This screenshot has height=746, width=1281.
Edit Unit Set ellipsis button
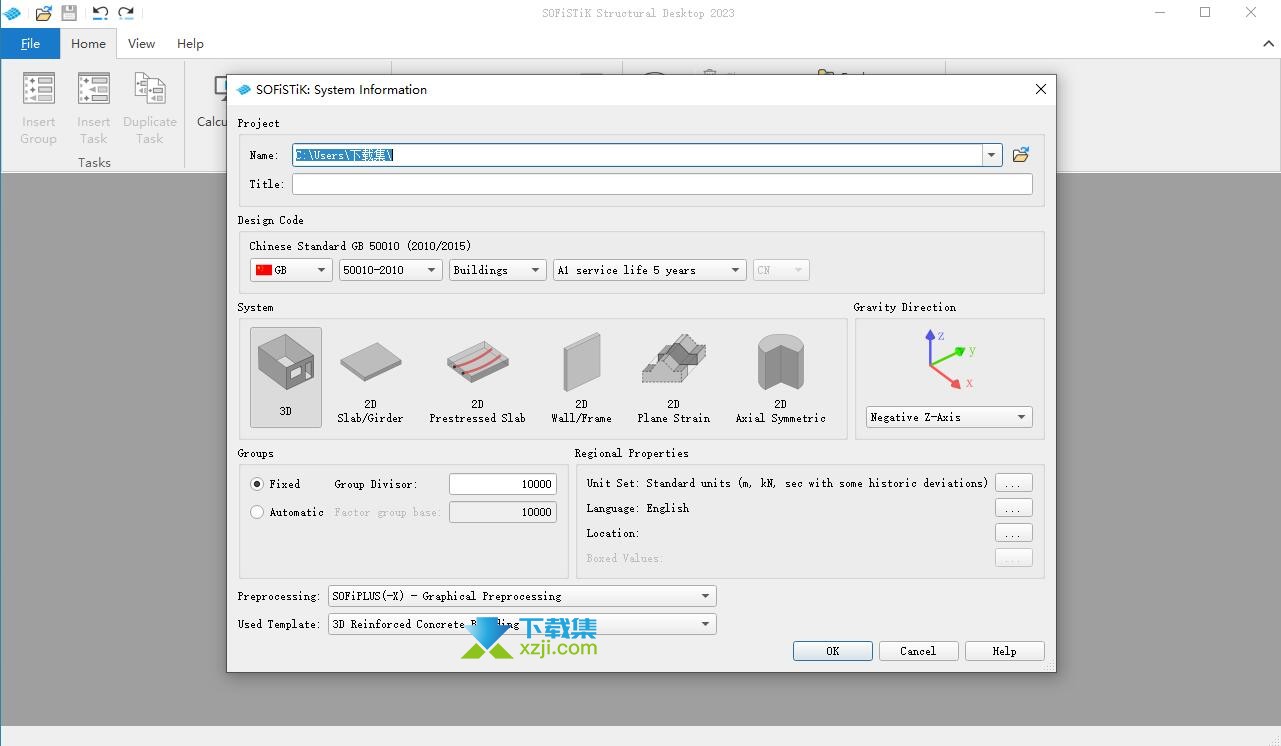tap(1014, 483)
